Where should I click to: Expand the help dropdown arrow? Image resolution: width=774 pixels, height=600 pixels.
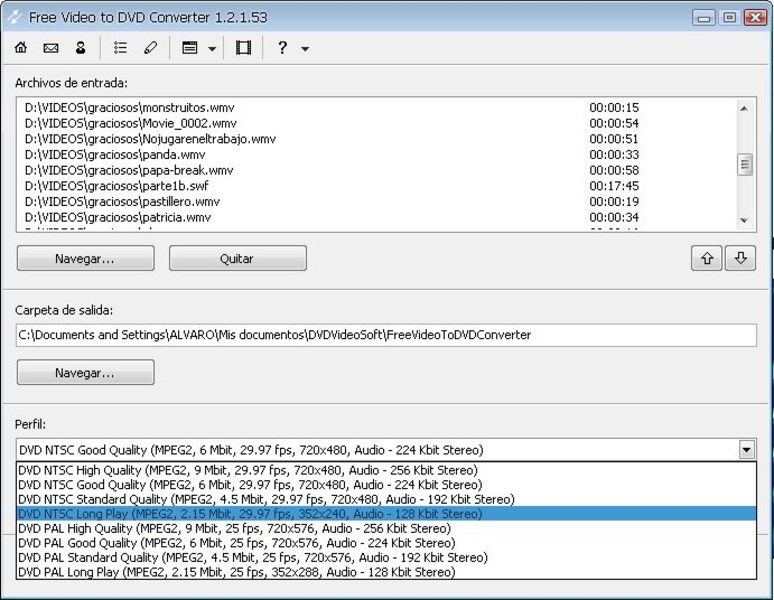click(x=305, y=49)
